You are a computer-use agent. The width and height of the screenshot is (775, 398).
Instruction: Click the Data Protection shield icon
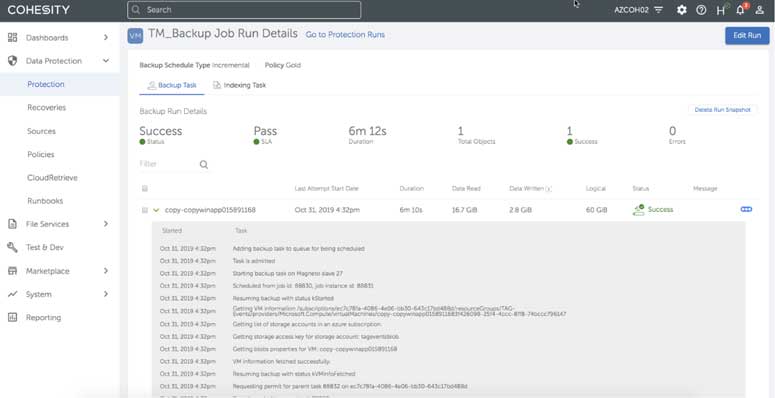point(12,61)
